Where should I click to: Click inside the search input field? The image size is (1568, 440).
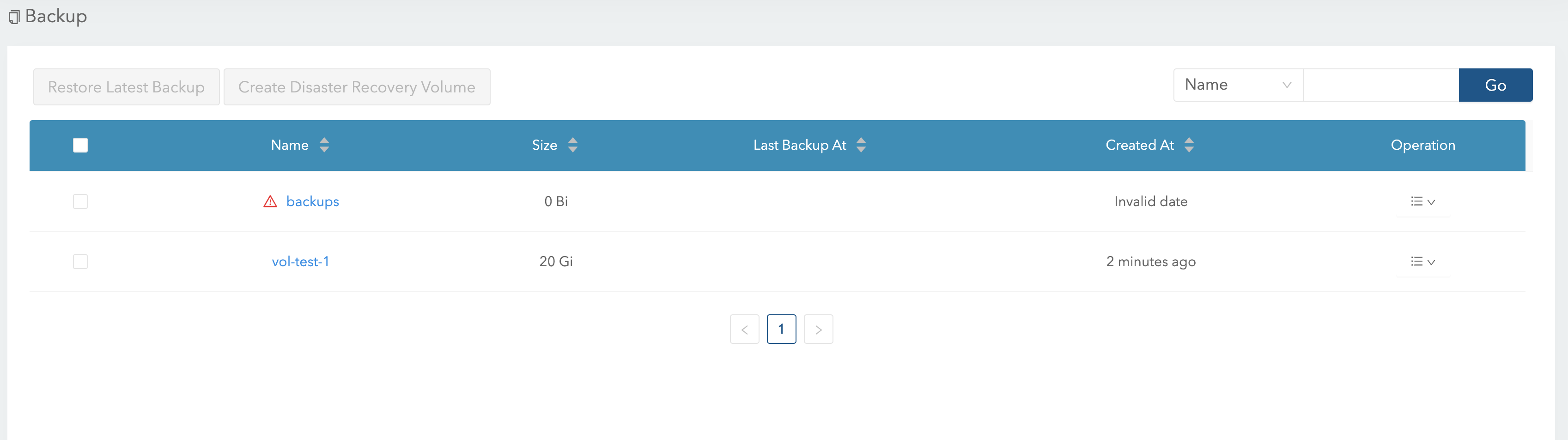(1380, 85)
